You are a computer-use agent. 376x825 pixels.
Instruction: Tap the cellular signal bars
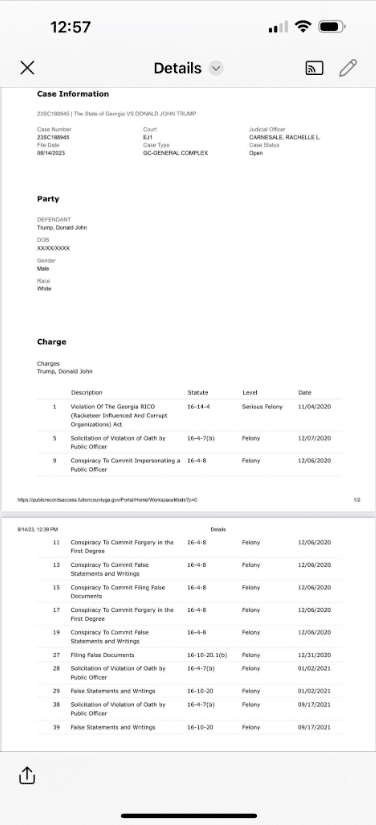(x=278, y=27)
